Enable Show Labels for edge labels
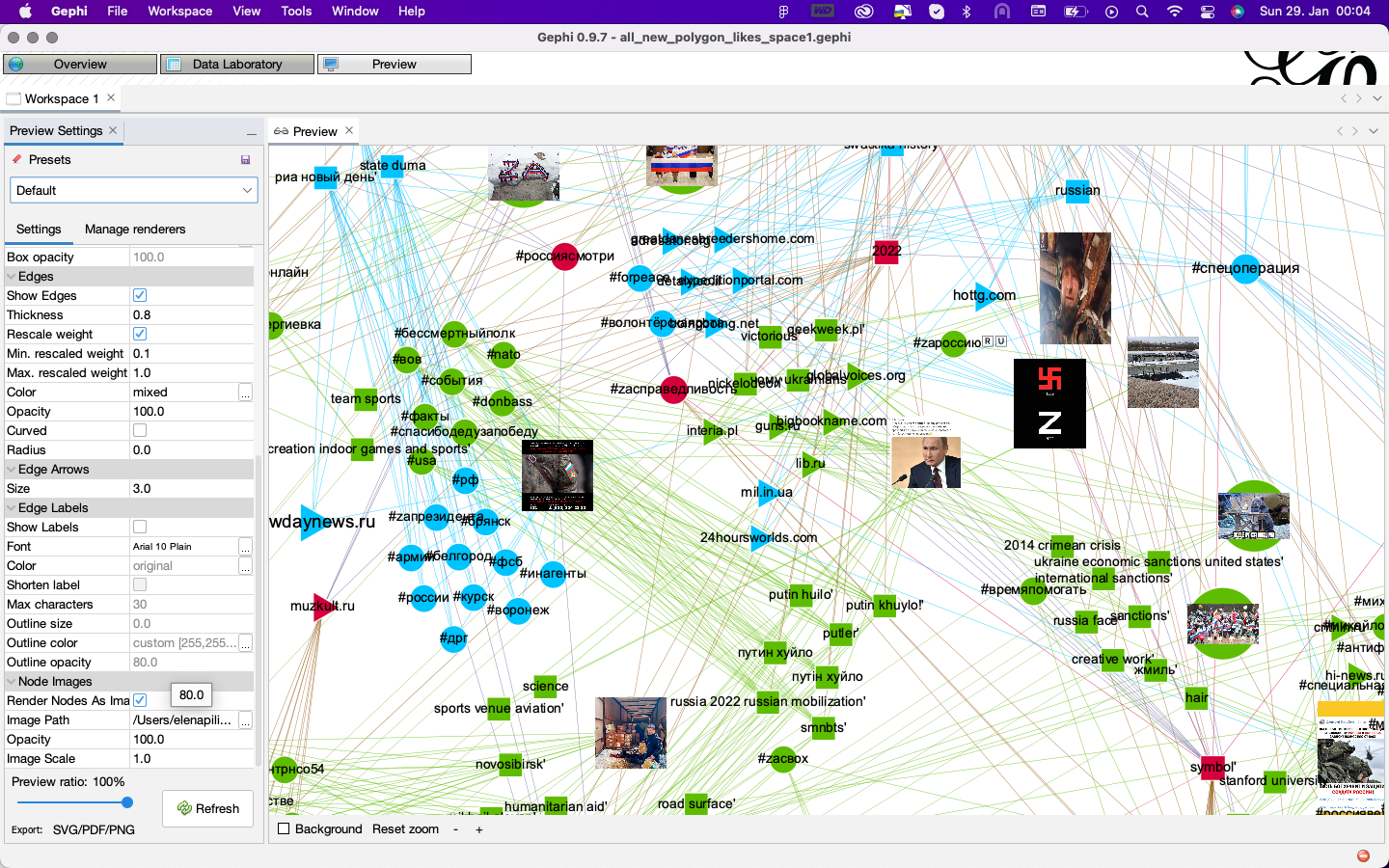The image size is (1389, 868). [x=140, y=527]
